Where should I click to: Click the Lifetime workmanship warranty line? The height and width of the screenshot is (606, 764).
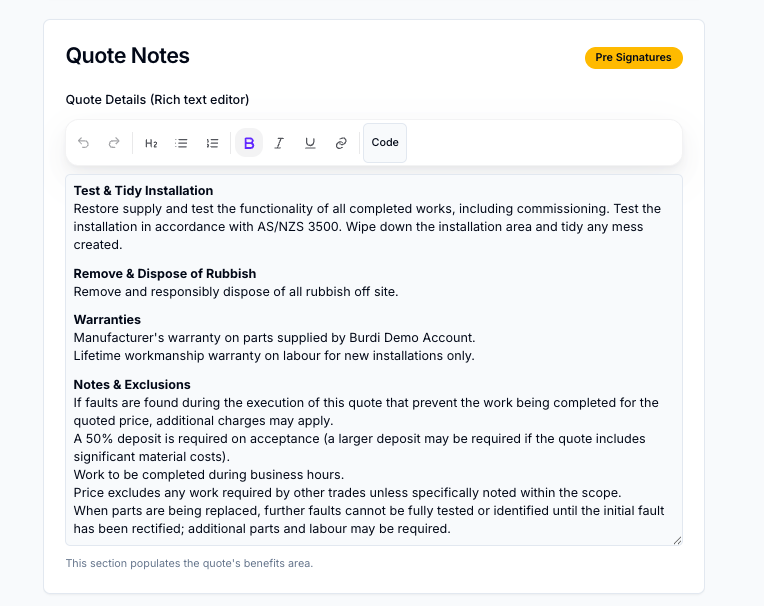tap(274, 356)
